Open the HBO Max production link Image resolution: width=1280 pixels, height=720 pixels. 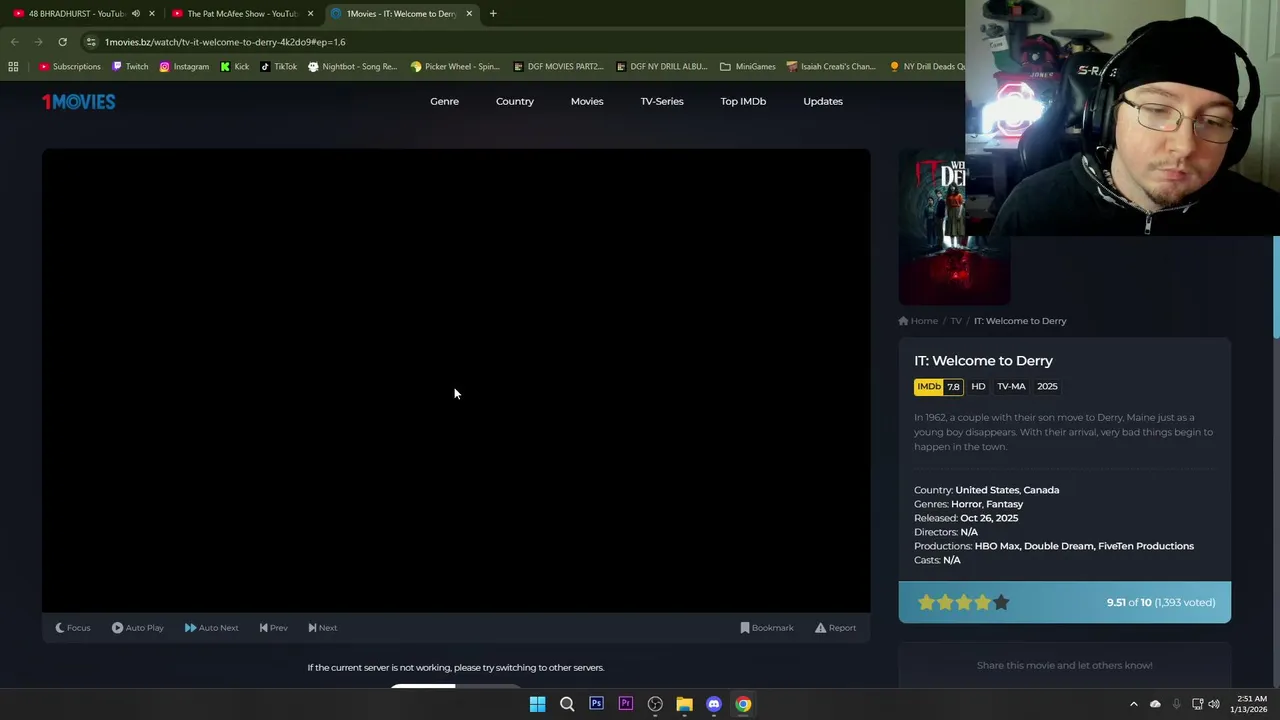[x=996, y=546]
